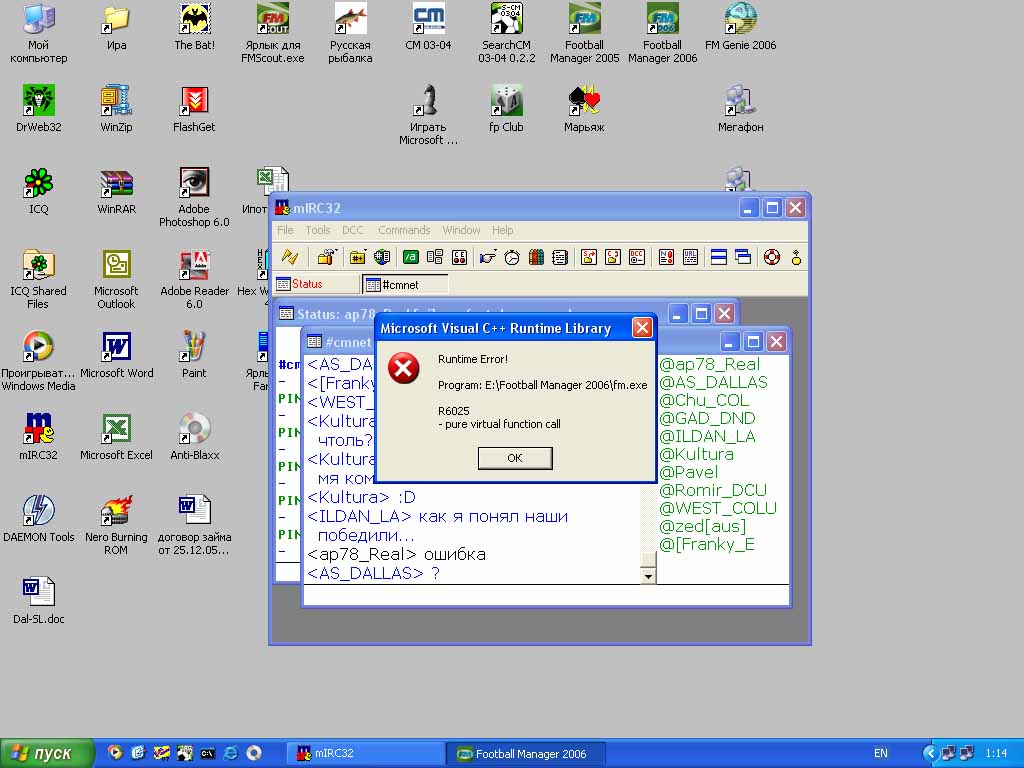Open the URL list toolbar icon
This screenshot has width=1024, height=768.
click(x=691, y=257)
